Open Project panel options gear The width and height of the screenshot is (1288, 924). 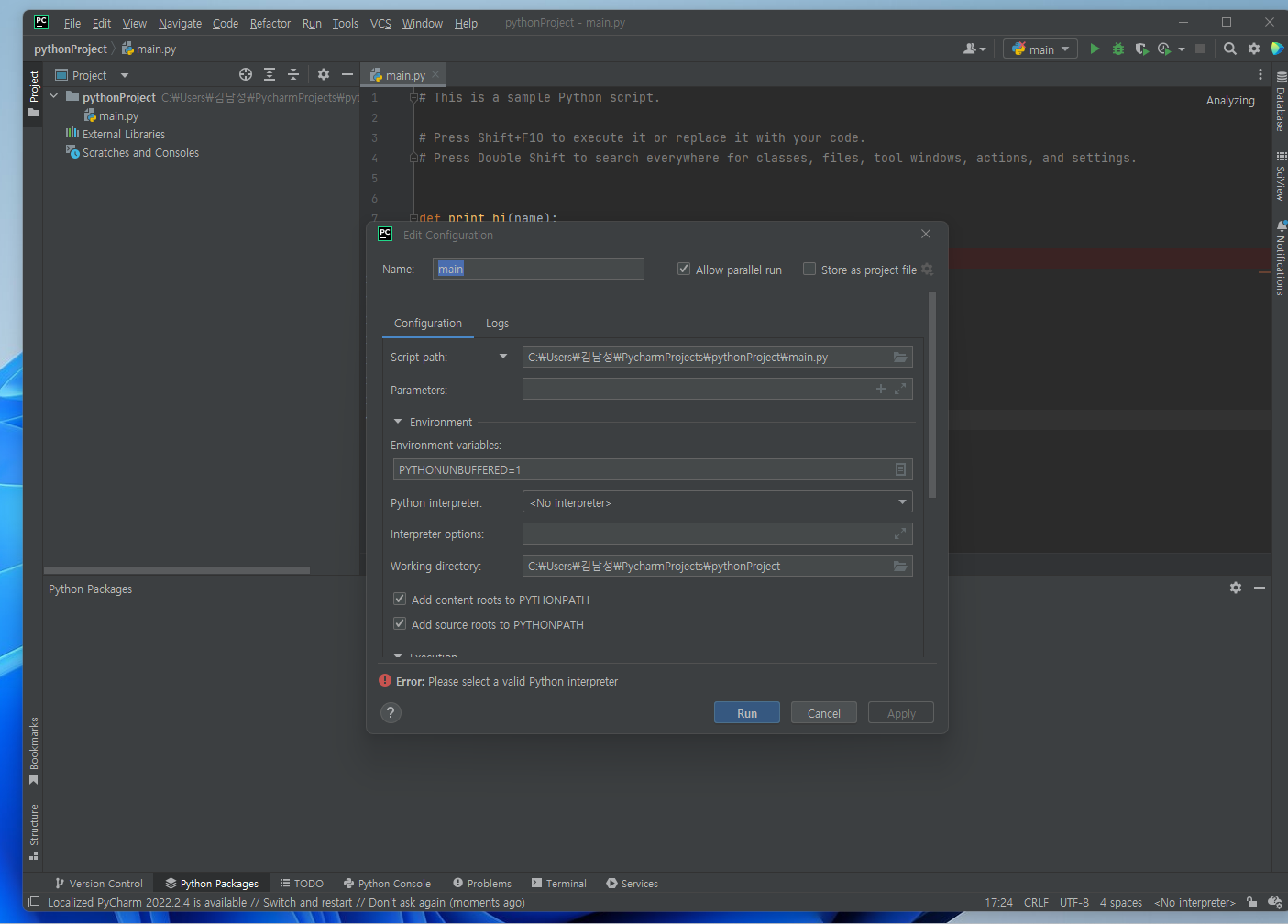(x=324, y=74)
